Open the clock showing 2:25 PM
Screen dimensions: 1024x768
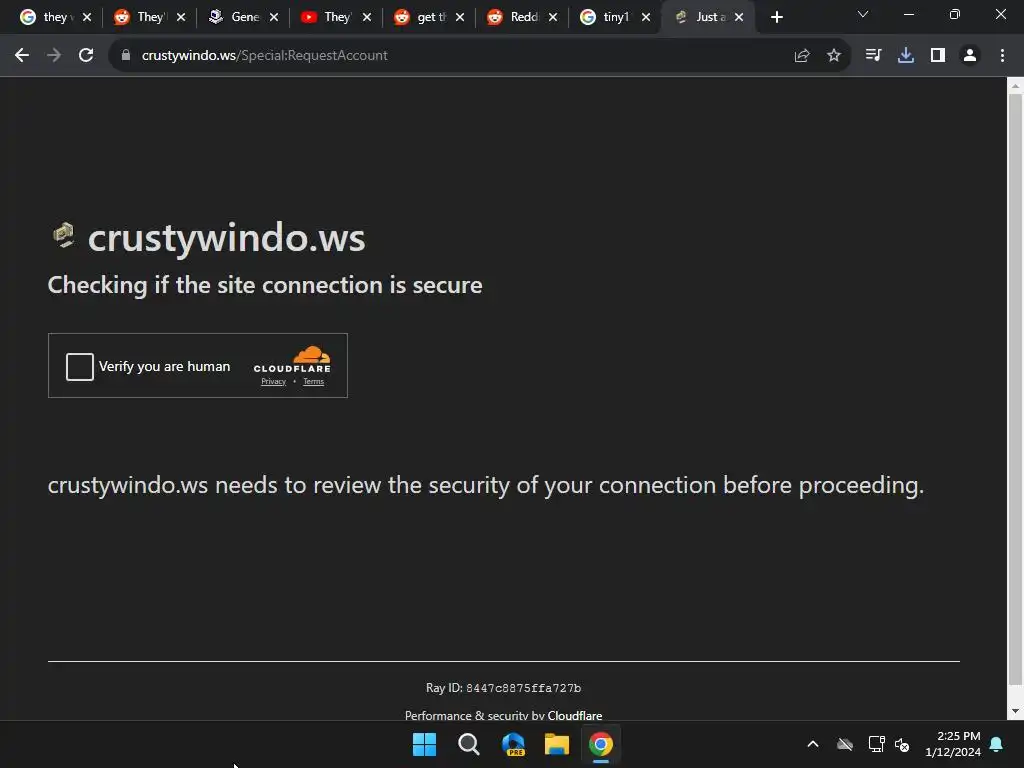pyautogui.click(x=953, y=744)
